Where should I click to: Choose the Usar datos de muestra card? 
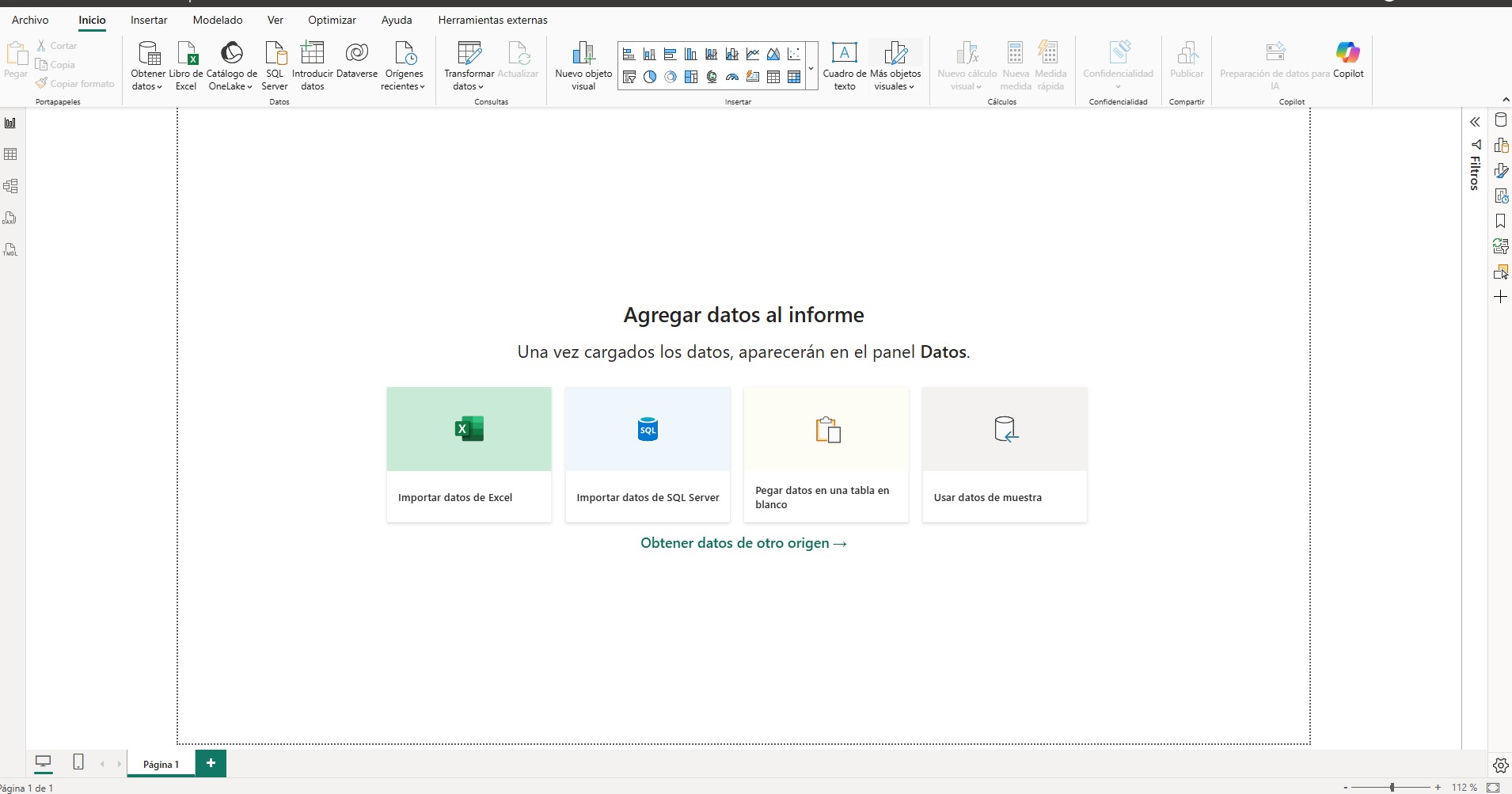[x=1005, y=454]
